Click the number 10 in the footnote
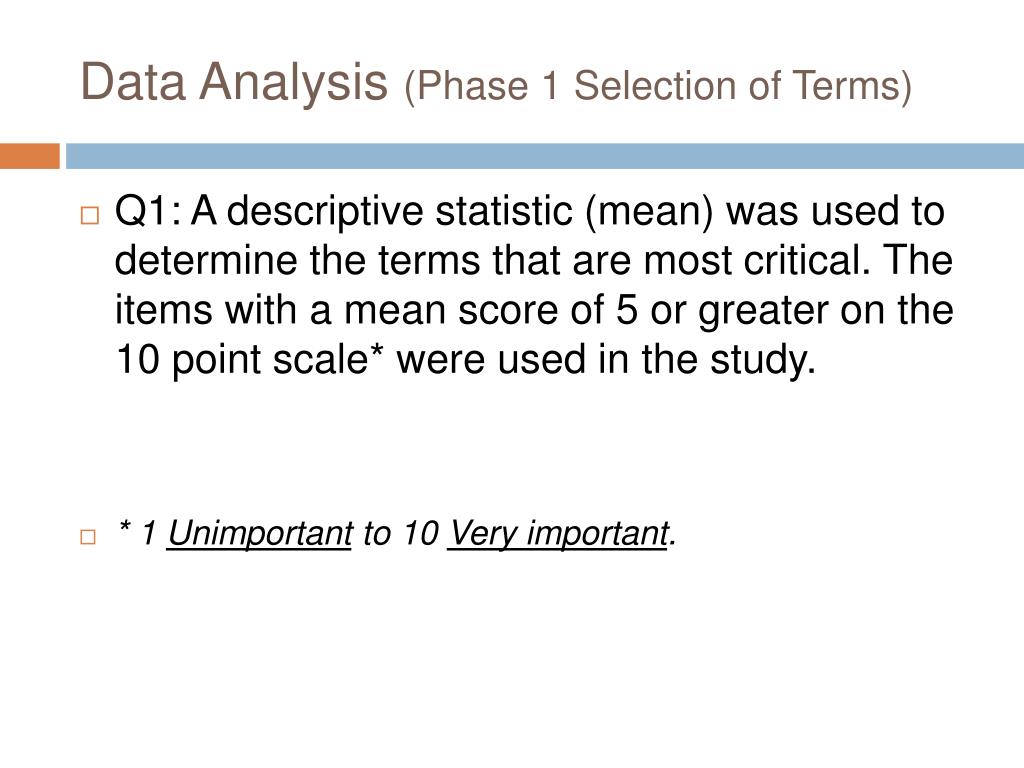 [x=419, y=534]
